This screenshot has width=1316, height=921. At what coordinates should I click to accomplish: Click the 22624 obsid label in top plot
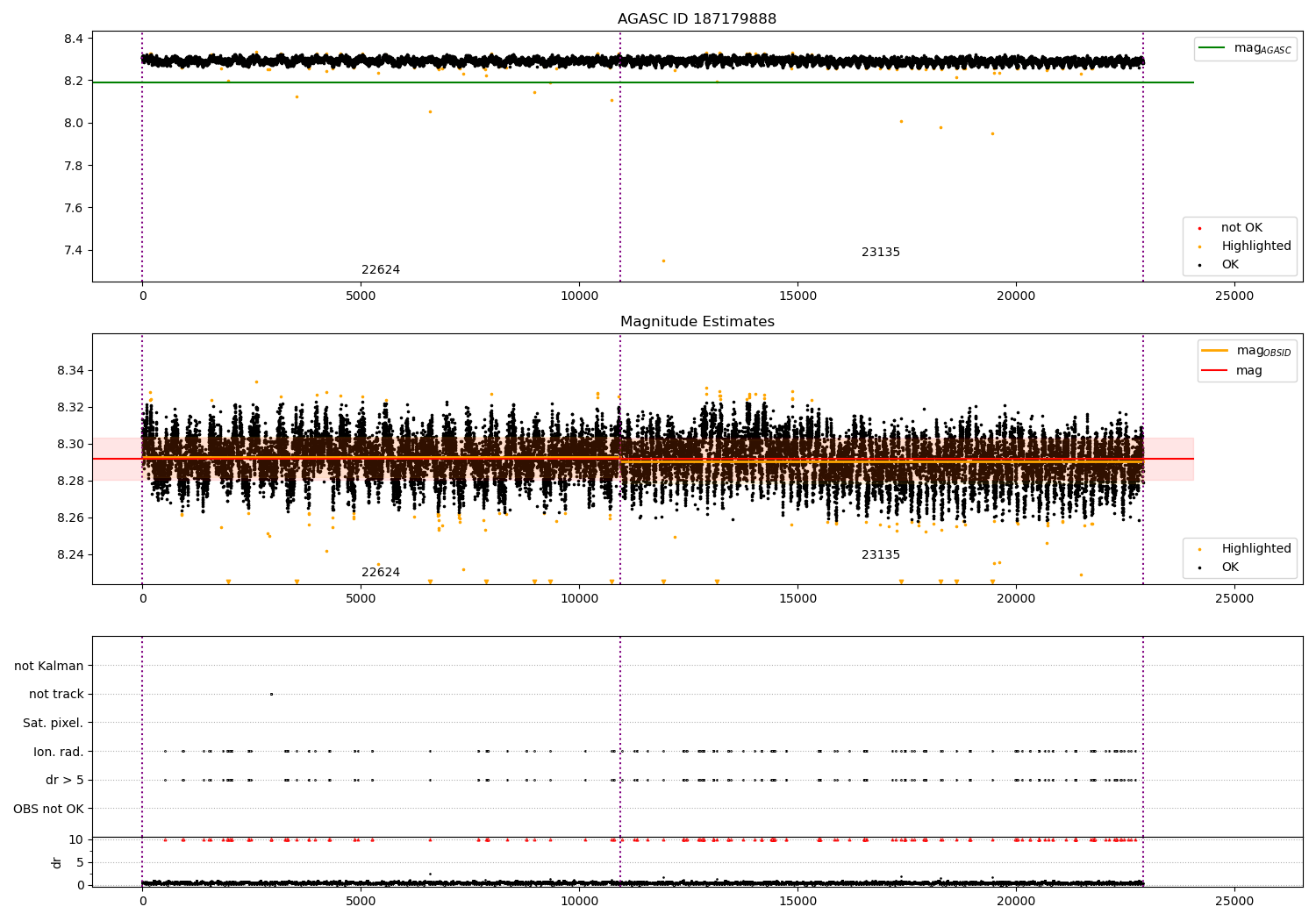pyautogui.click(x=381, y=270)
